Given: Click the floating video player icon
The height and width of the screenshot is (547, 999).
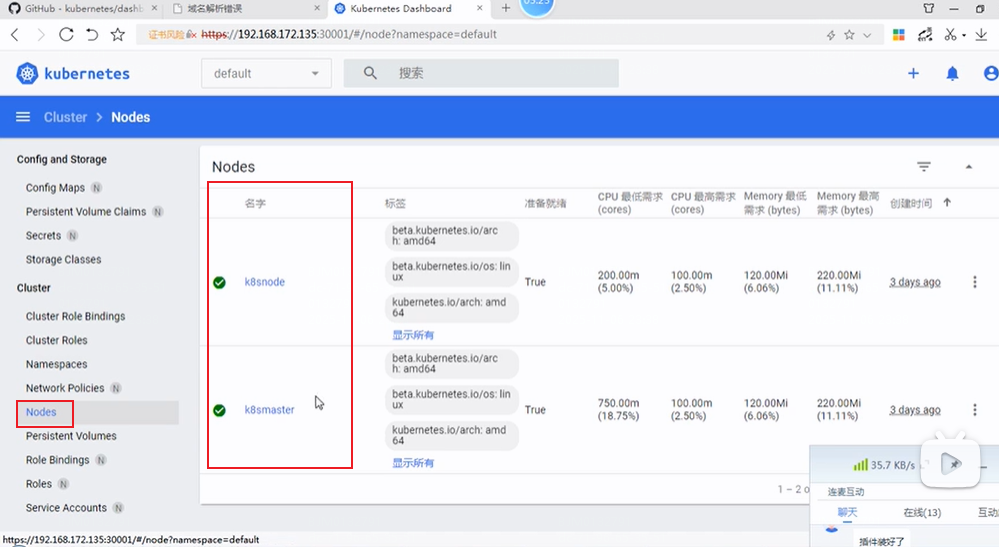Looking at the screenshot, I should click(951, 464).
